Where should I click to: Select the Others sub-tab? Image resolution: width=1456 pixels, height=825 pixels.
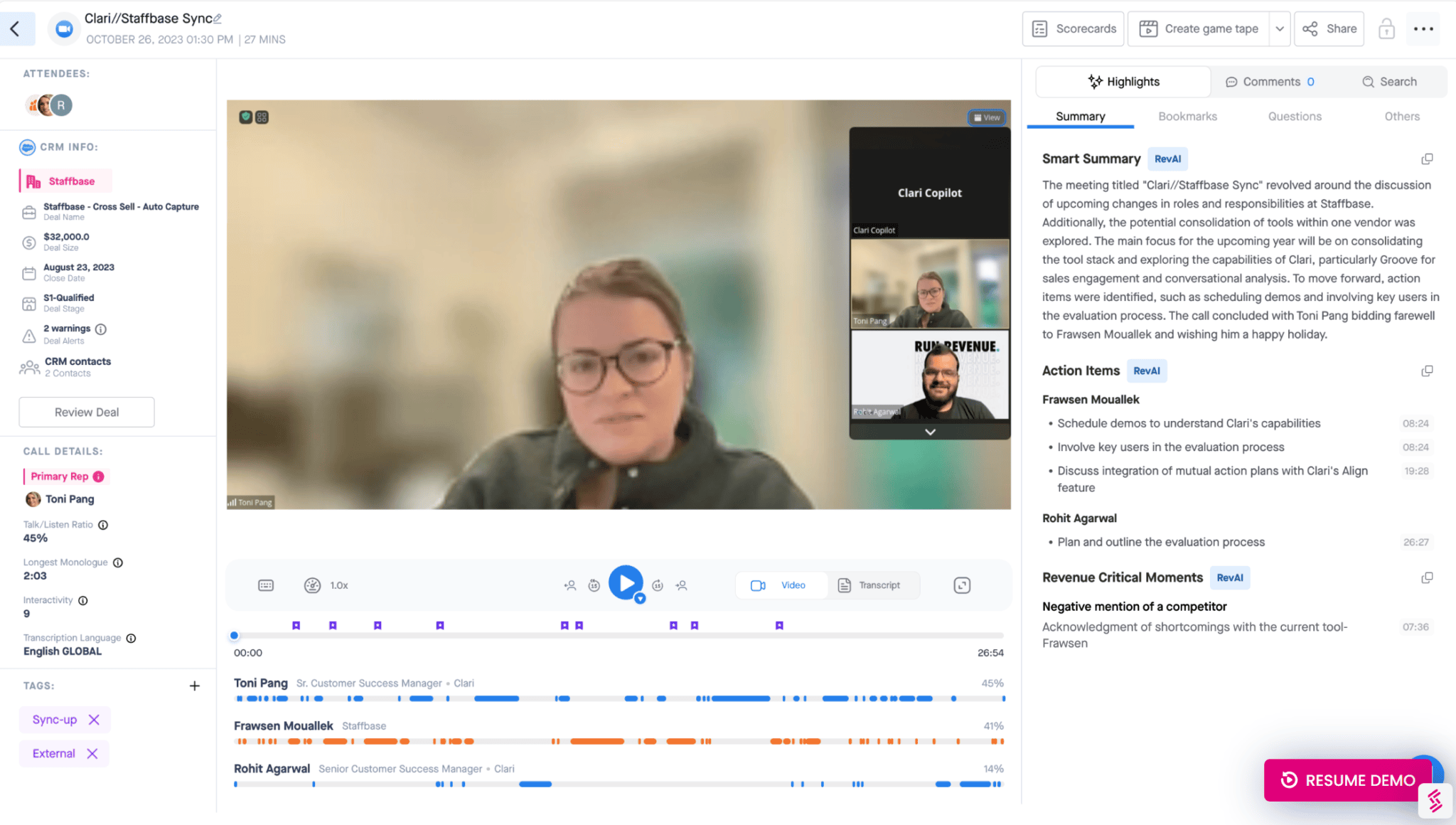pyautogui.click(x=1402, y=117)
